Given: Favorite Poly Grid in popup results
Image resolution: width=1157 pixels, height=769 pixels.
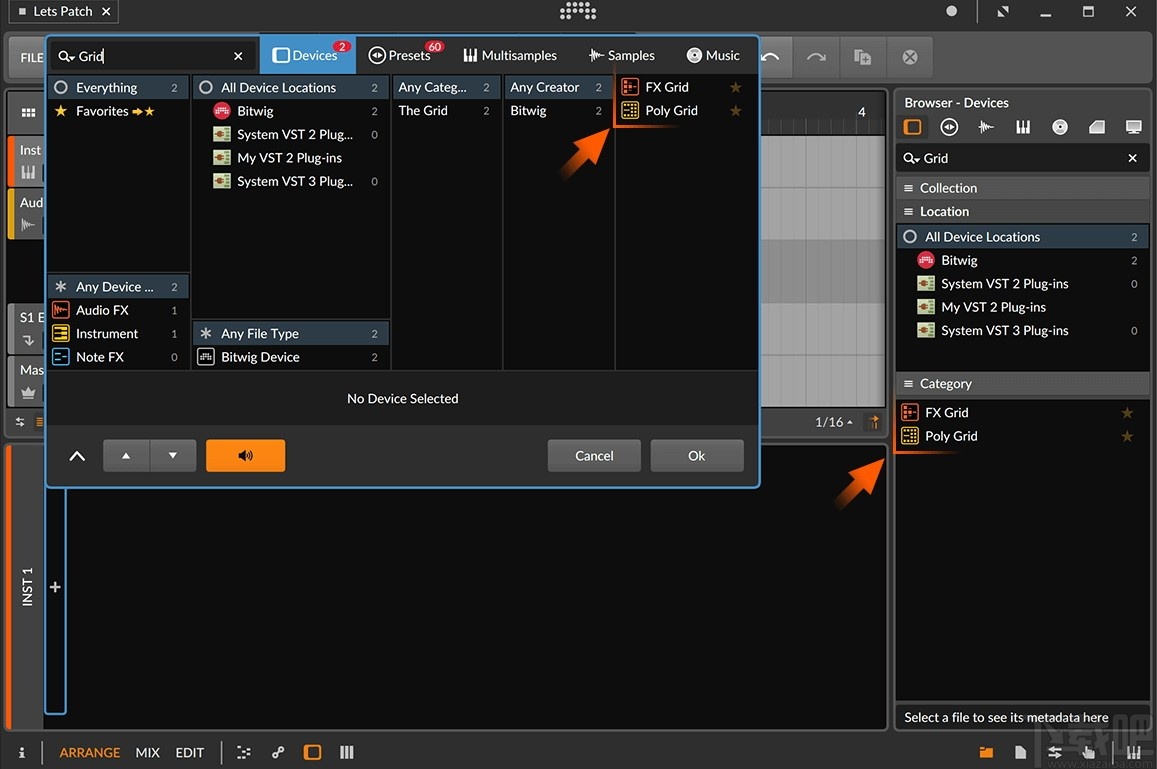Looking at the screenshot, I should tap(735, 111).
